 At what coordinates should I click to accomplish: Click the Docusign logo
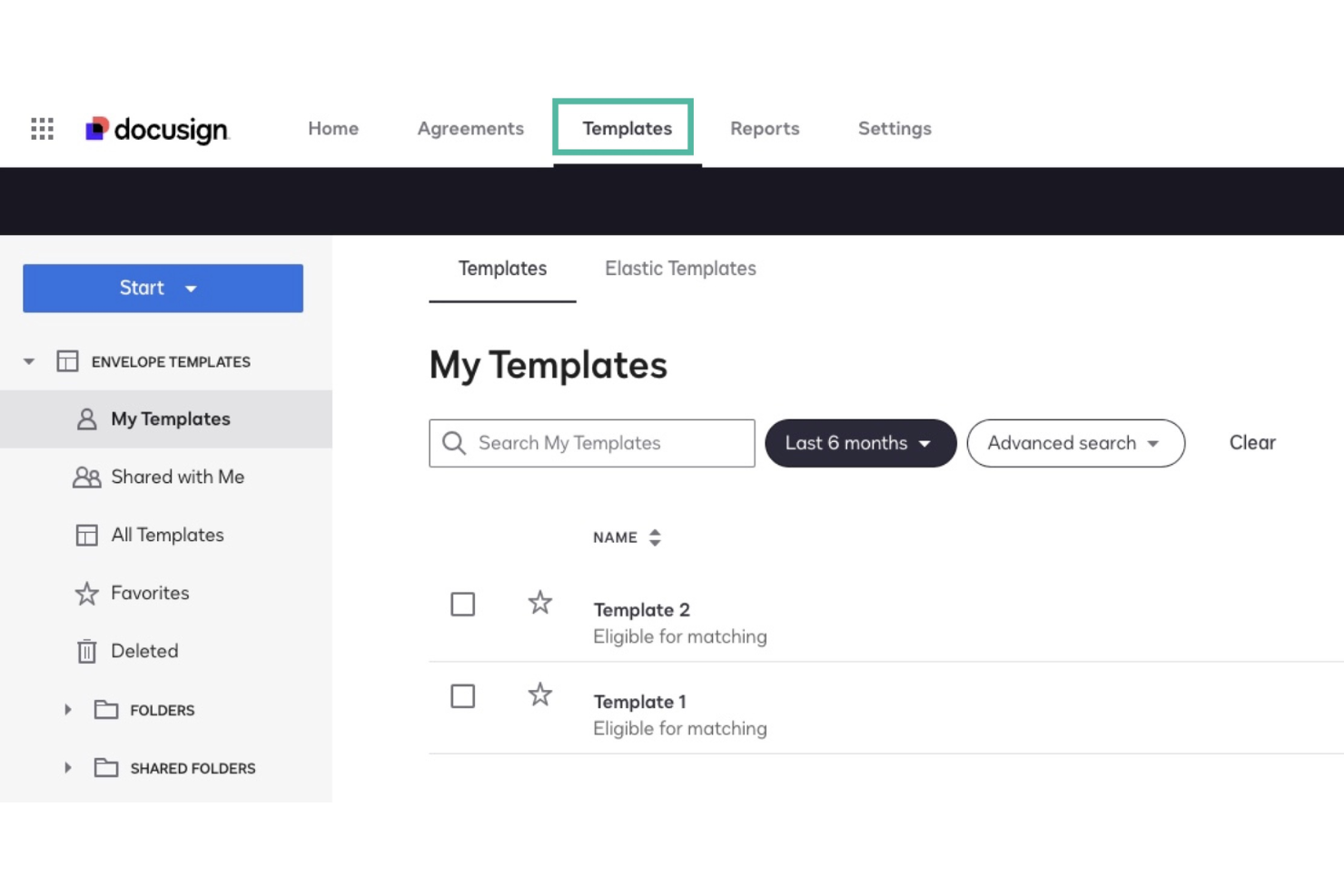coord(157,130)
